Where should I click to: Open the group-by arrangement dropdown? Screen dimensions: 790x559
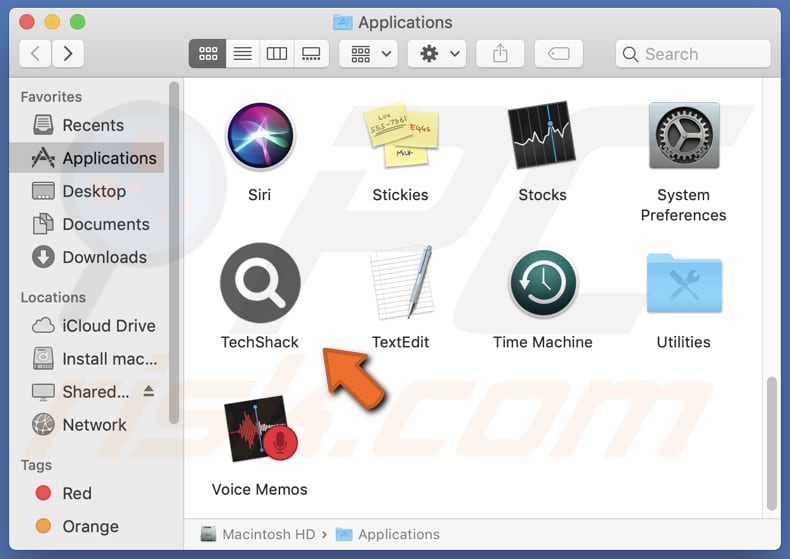click(368, 53)
